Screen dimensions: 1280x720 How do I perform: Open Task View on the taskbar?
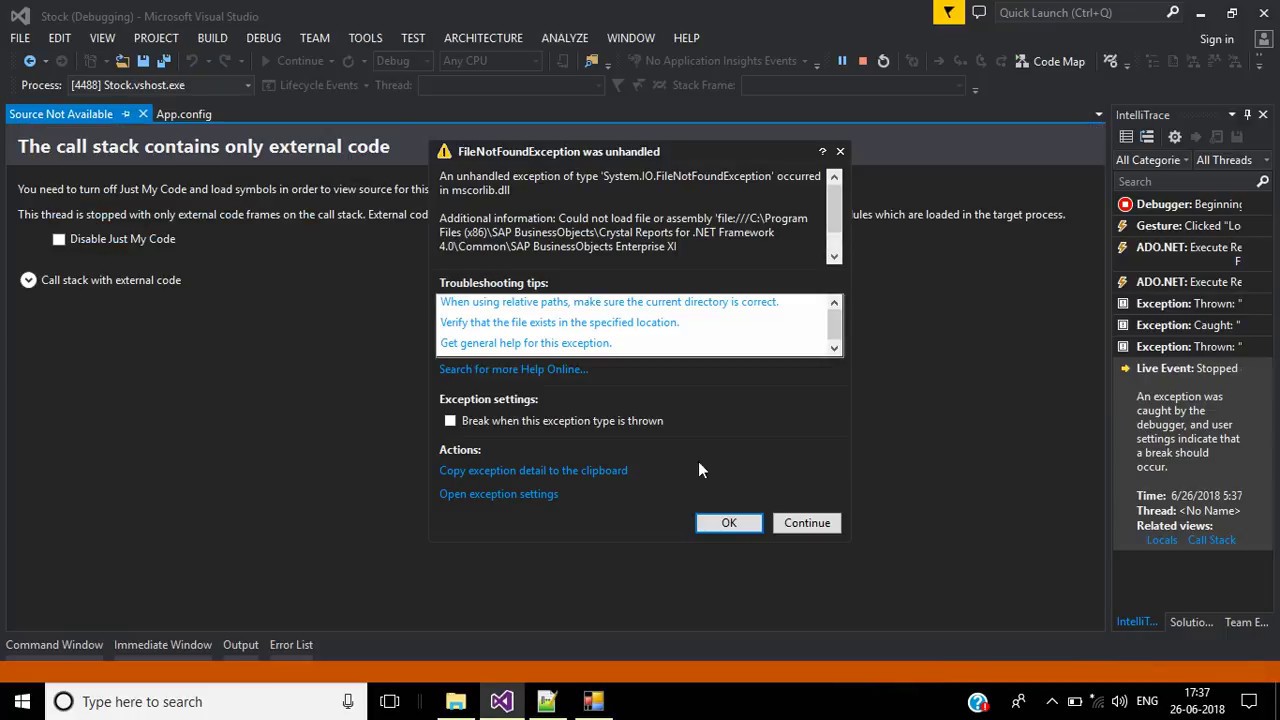pos(389,701)
